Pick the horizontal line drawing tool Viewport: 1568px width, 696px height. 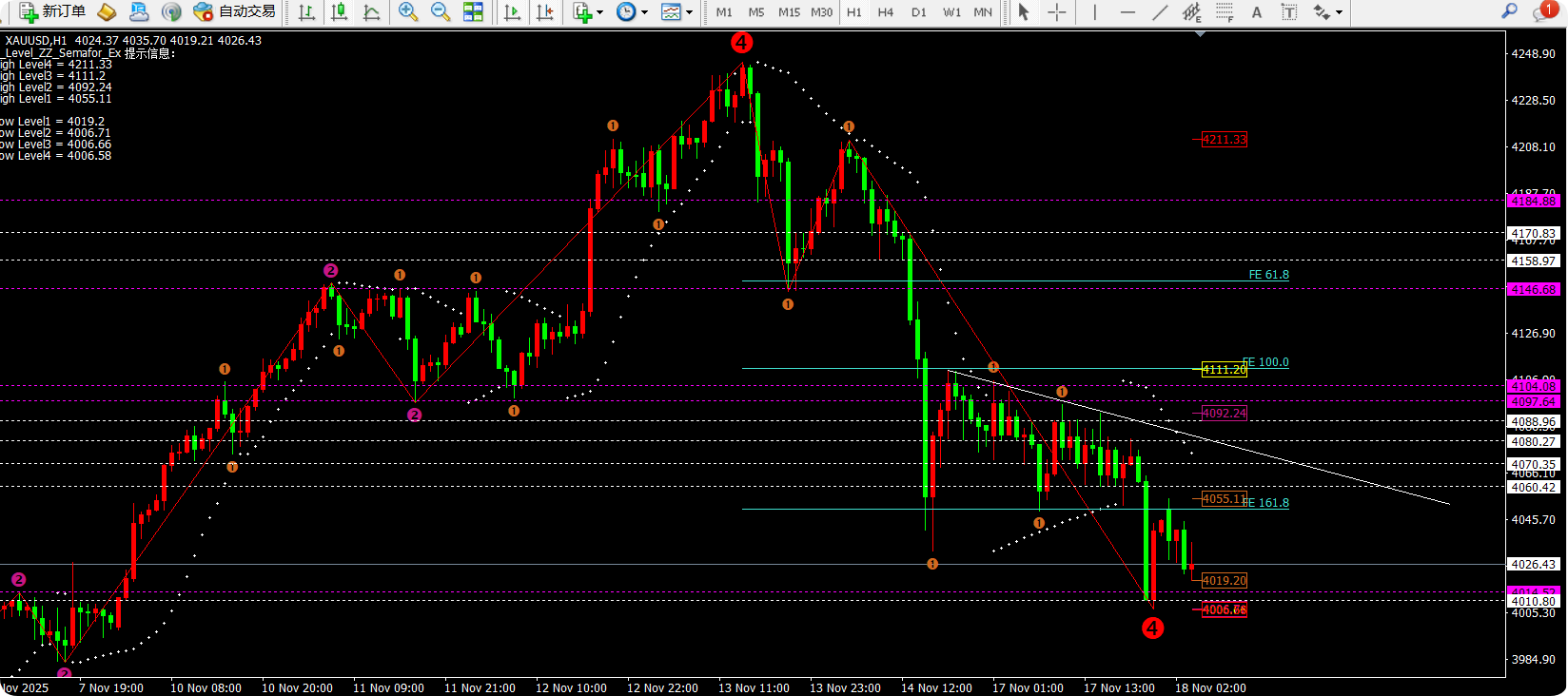coord(1127,12)
